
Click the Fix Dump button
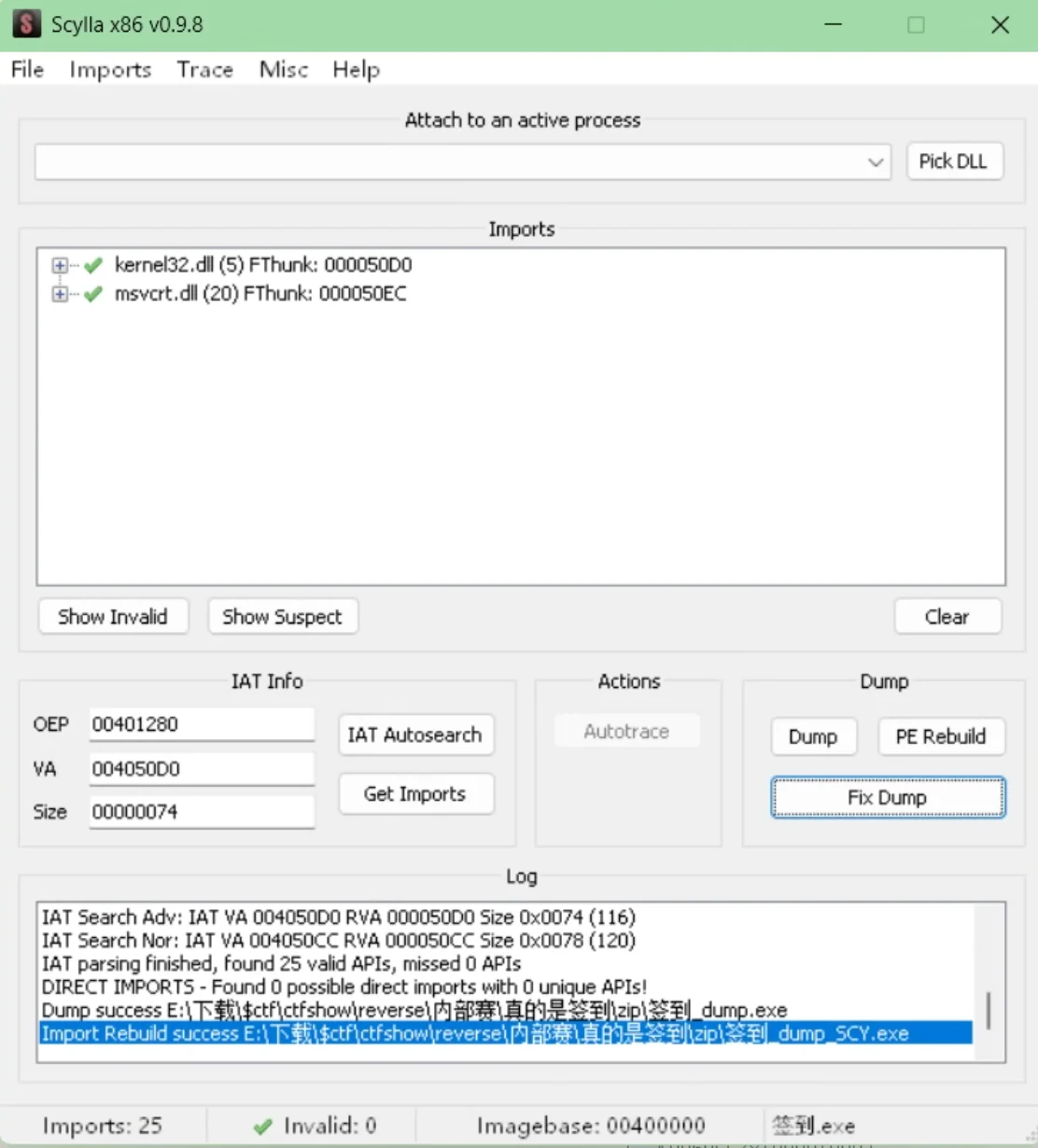888,798
